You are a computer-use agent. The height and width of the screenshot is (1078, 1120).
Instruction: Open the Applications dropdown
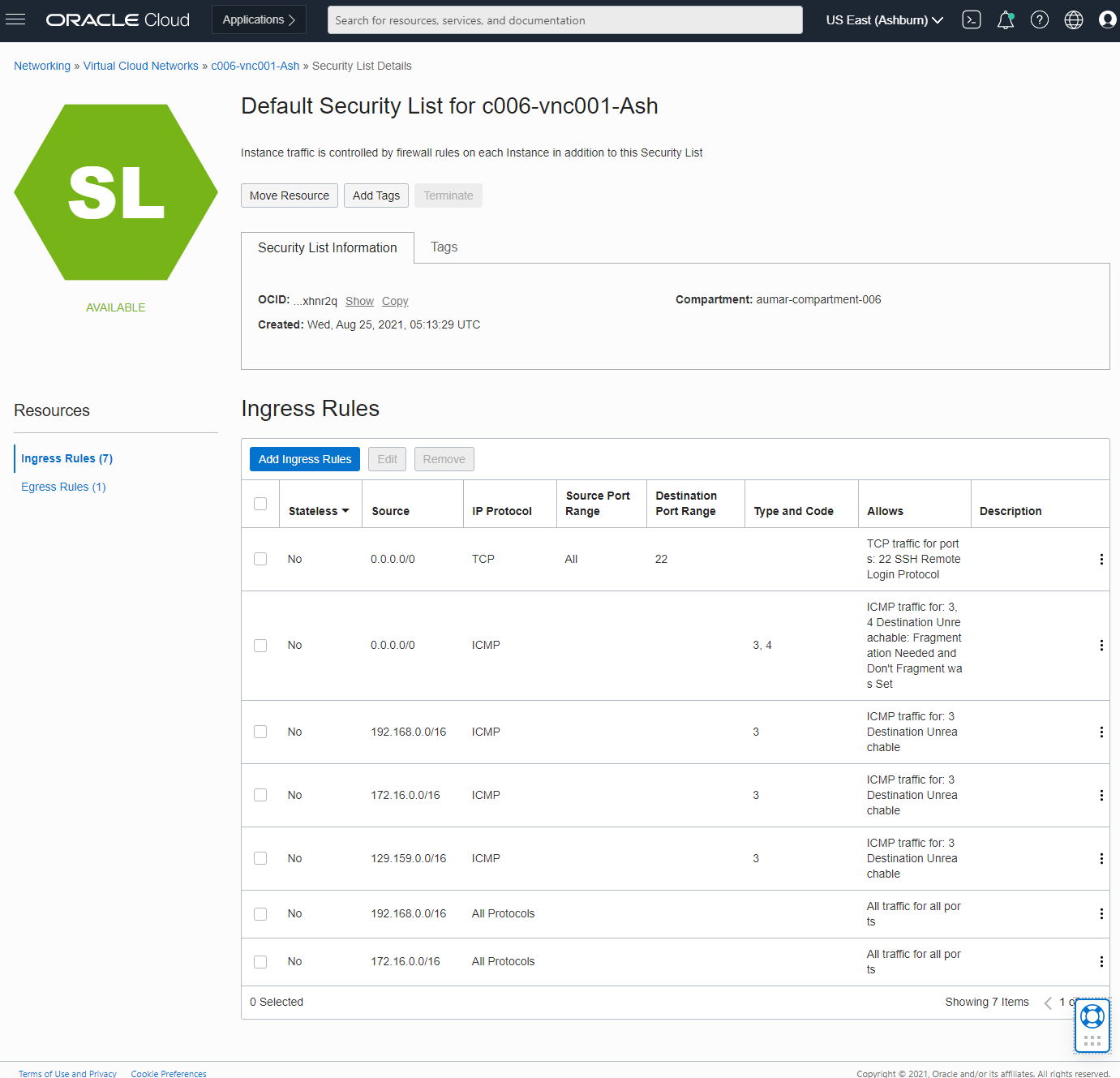click(x=258, y=19)
